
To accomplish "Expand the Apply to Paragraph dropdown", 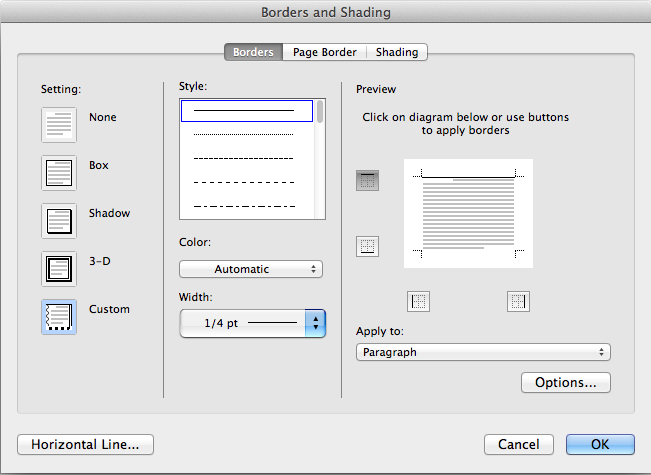I will pos(483,352).
